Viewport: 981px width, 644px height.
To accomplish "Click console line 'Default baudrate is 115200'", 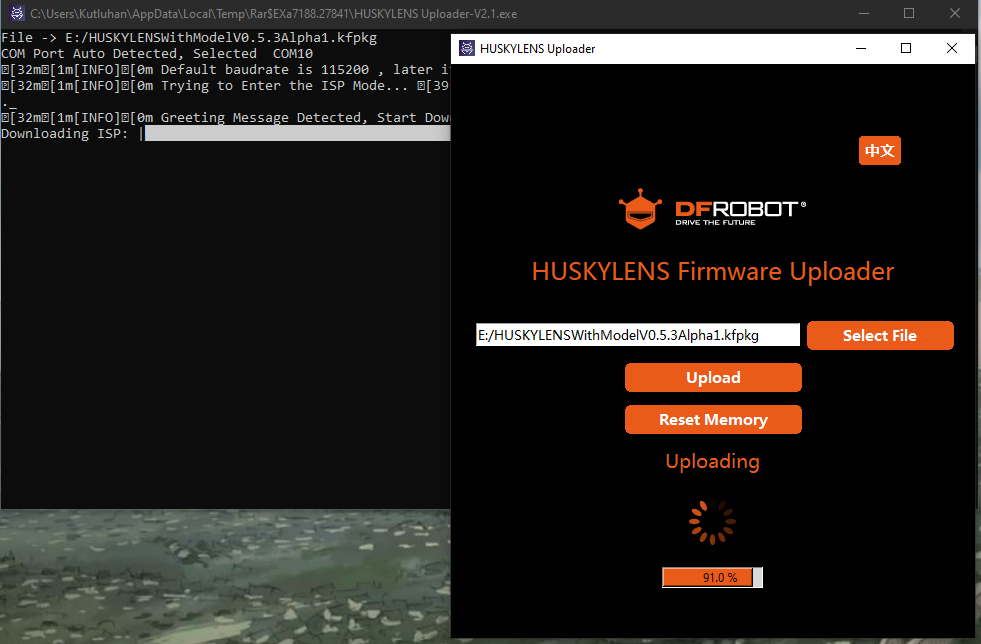I will pyautogui.click(x=225, y=69).
